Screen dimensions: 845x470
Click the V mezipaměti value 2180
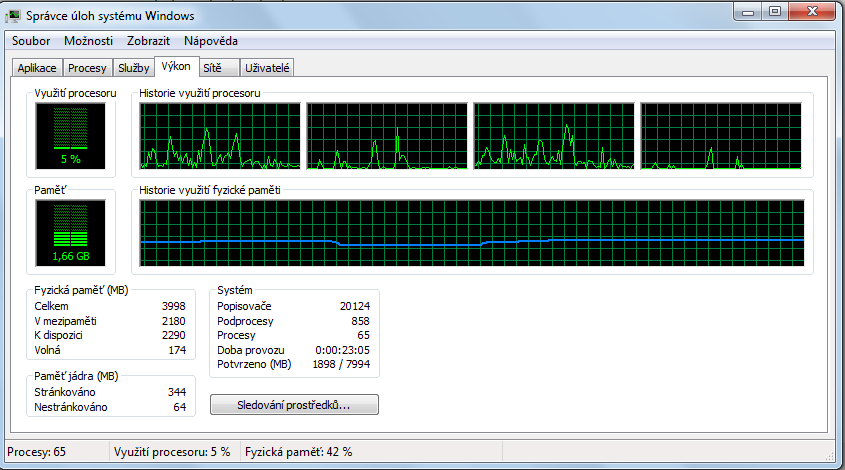(174, 321)
